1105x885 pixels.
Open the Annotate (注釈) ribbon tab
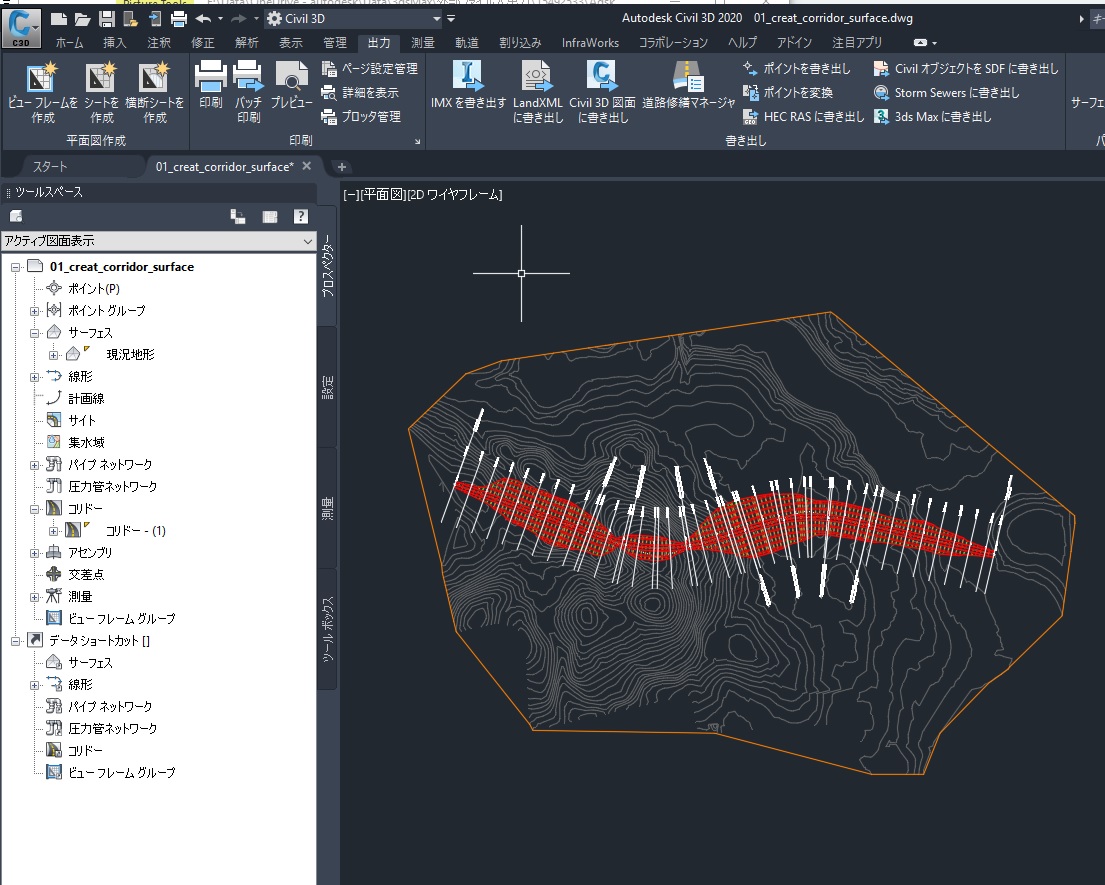click(159, 43)
